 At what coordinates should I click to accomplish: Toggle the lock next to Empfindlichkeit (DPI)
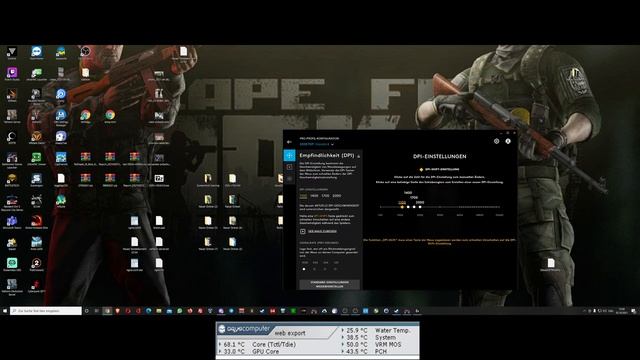359,156
